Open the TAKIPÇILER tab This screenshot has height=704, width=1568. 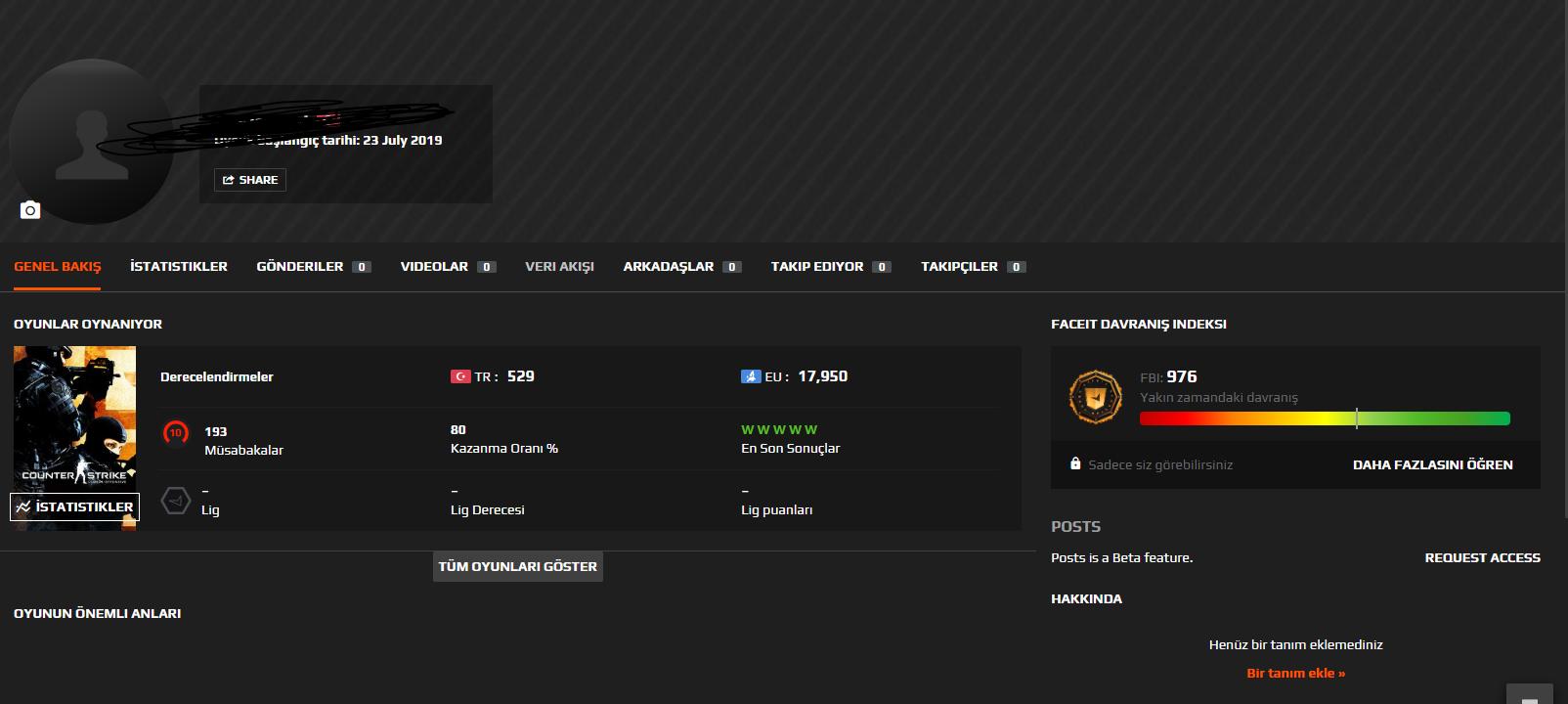click(973, 266)
